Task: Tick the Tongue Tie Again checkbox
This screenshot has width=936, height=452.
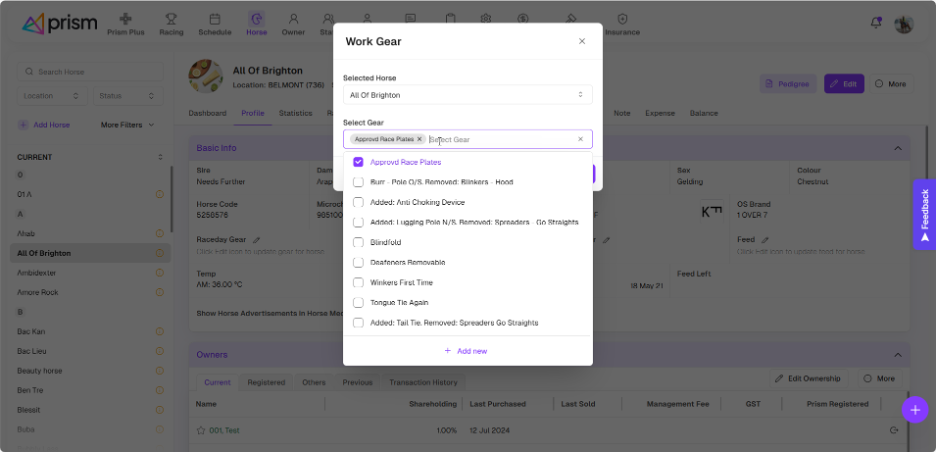Action: coord(358,302)
